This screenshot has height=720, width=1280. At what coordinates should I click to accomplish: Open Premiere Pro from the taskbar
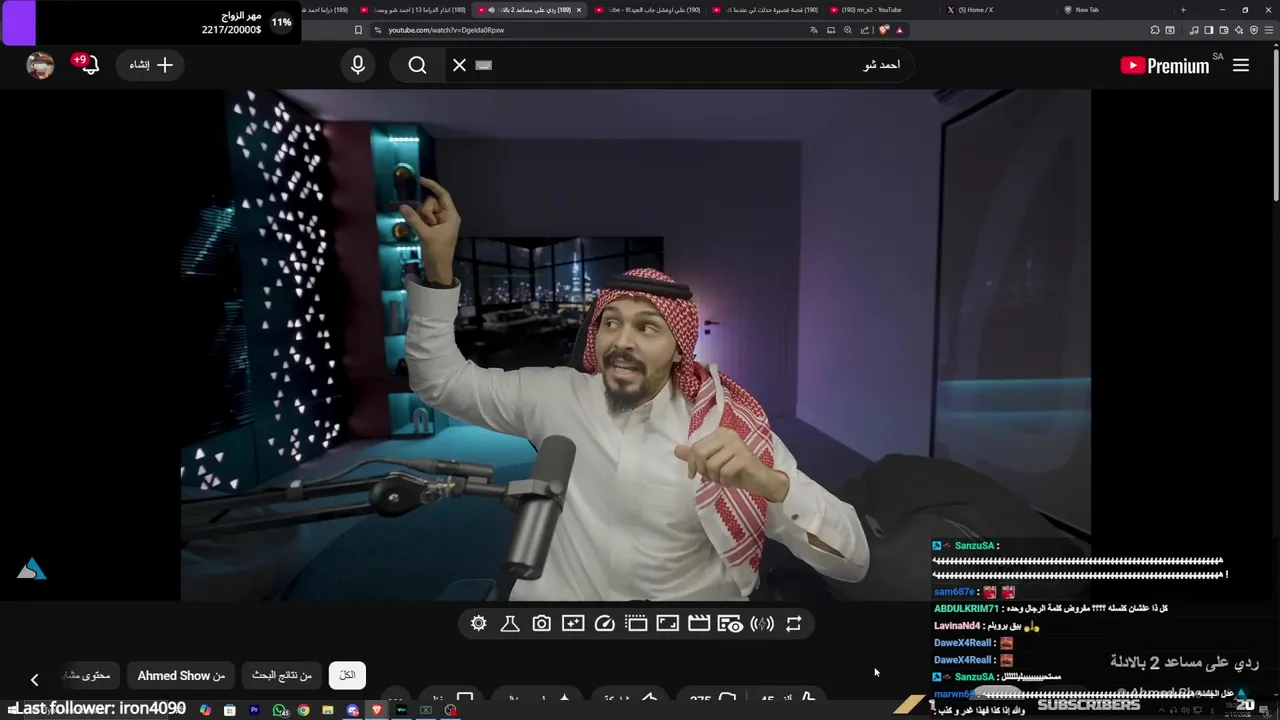coord(254,710)
